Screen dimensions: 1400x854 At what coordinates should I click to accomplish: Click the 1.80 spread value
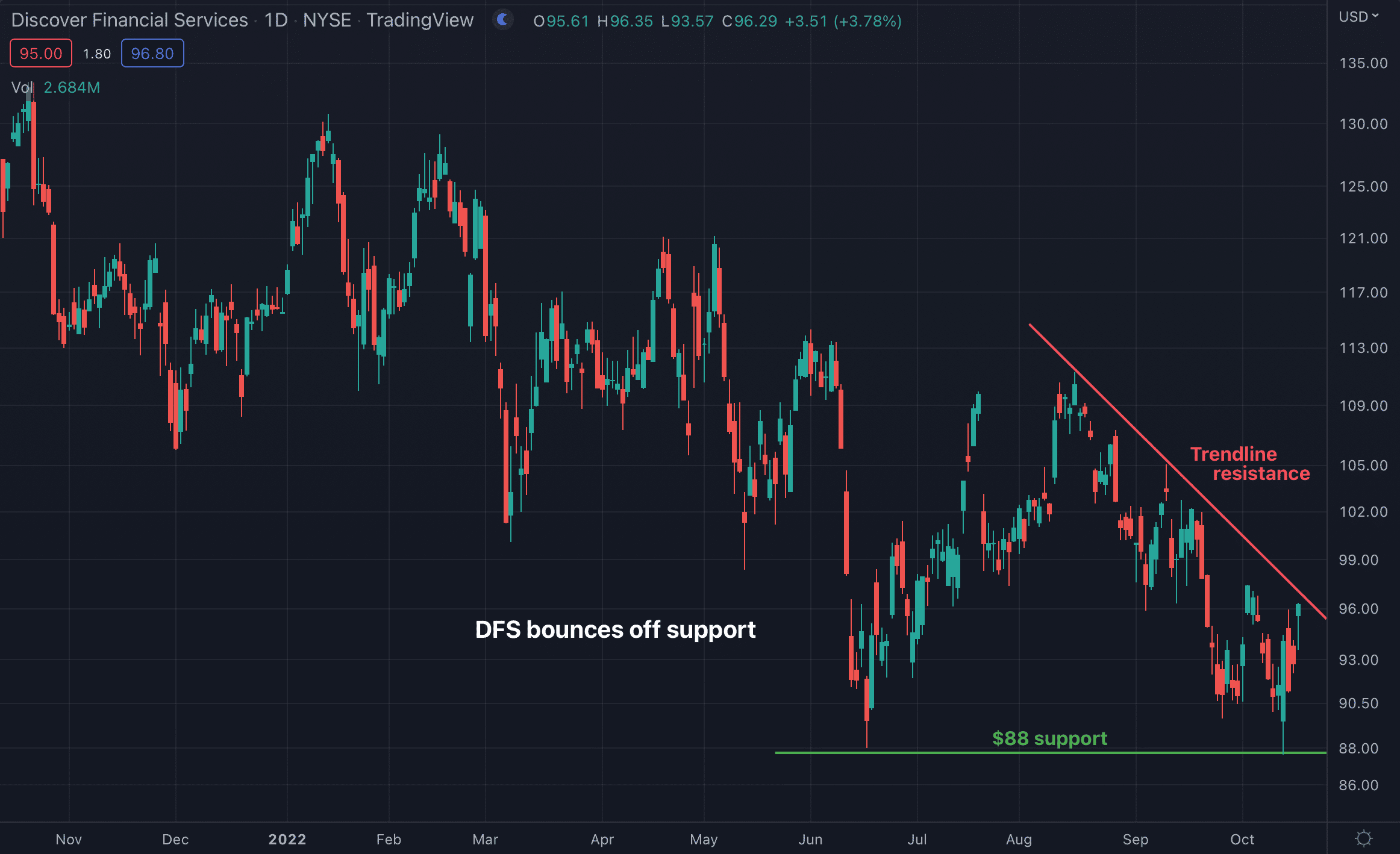click(x=97, y=54)
